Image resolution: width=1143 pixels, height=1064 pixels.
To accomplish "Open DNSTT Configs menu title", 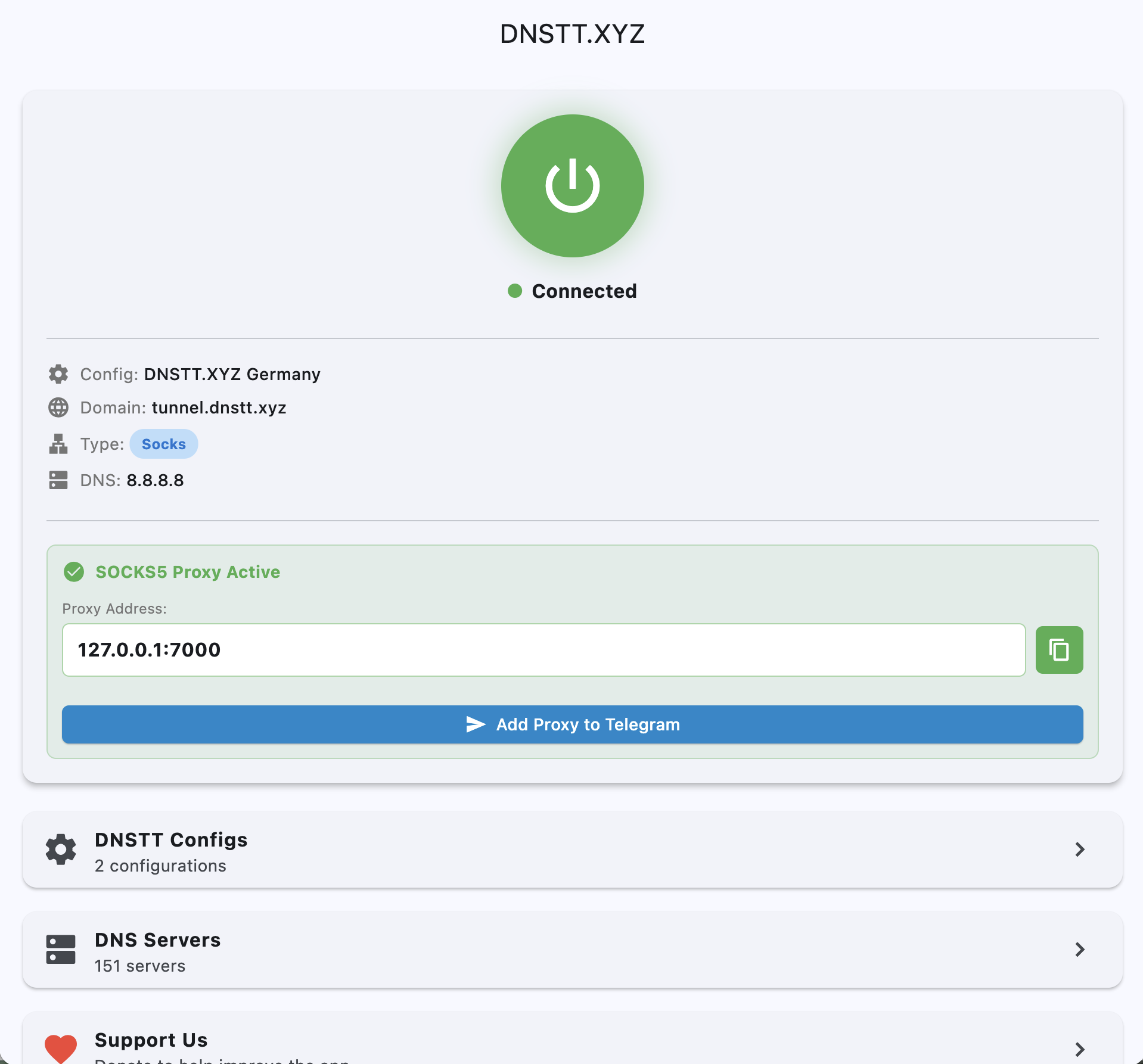I will (x=171, y=840).
